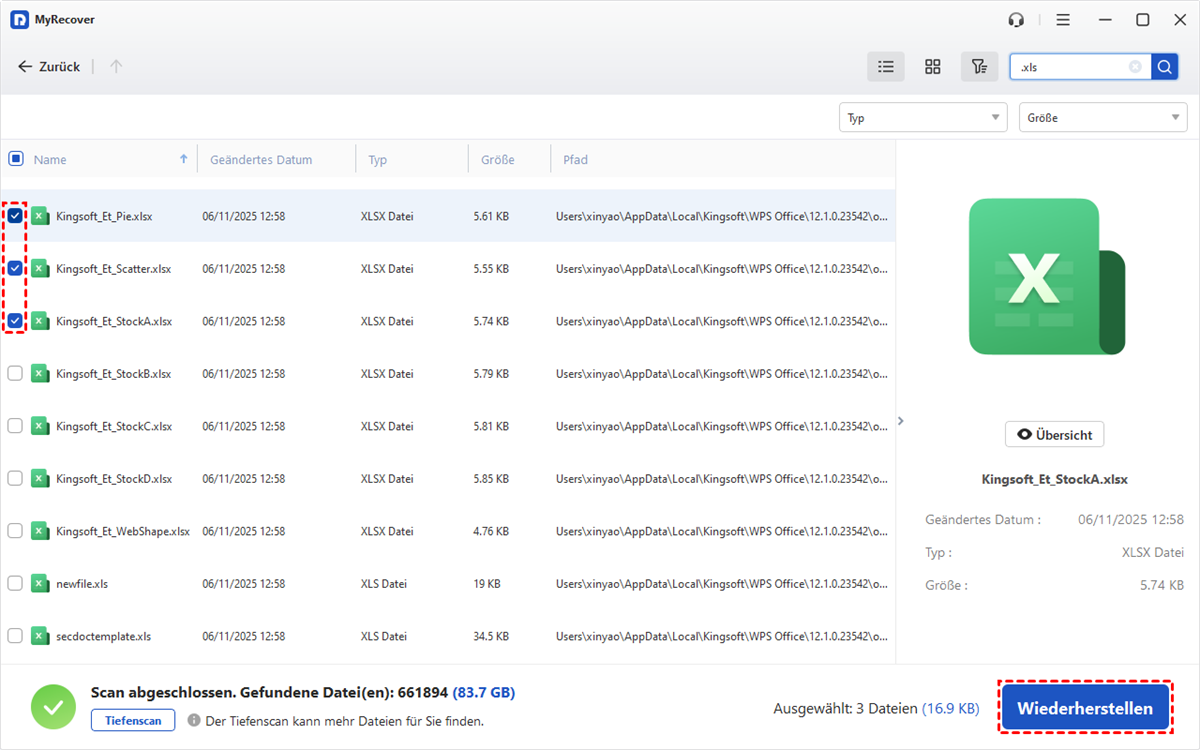
Task: Collapse the preview panel with arrow
Action: click(x=900, y=421)
